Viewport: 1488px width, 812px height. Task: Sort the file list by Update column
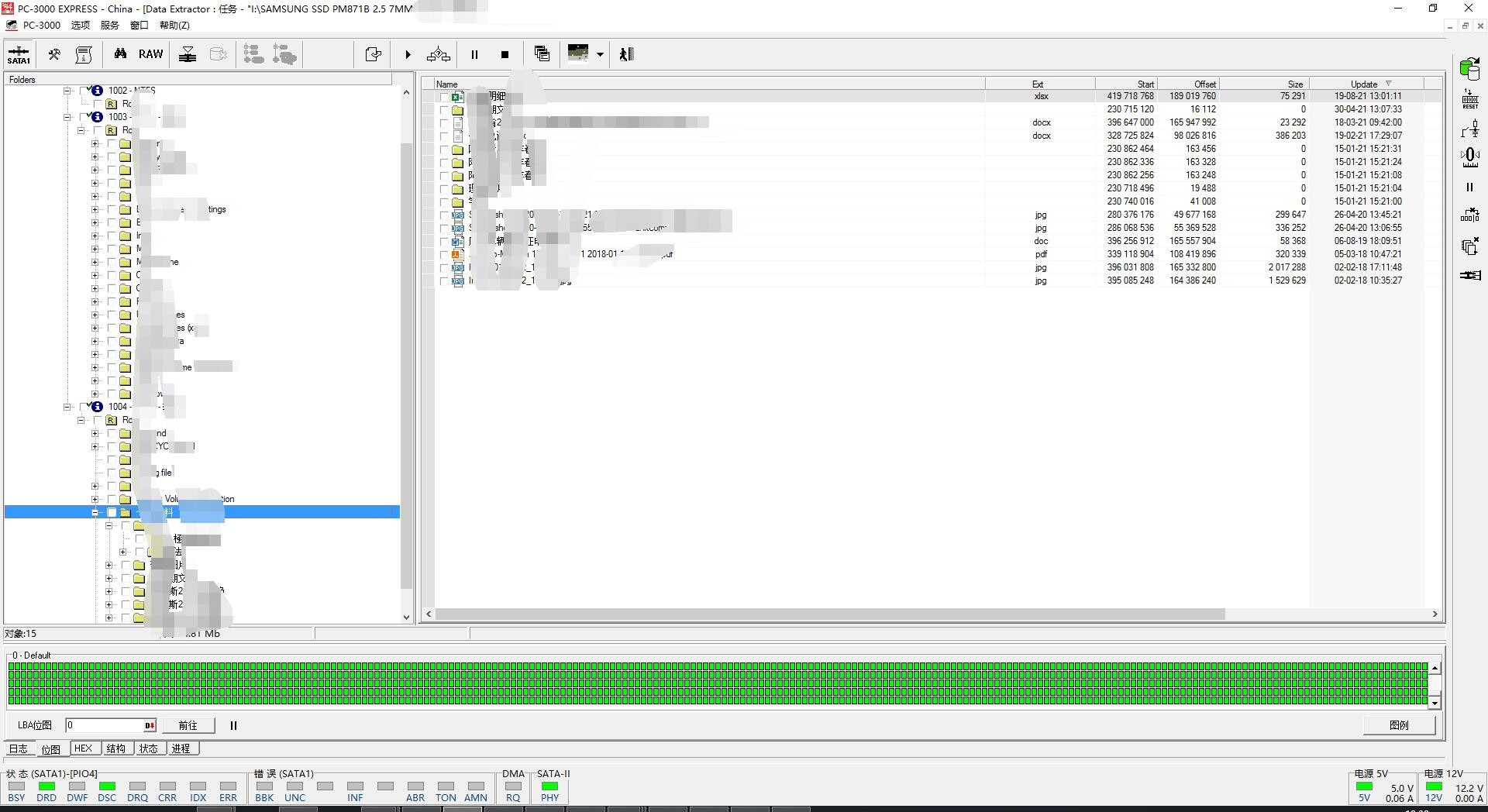click(1366, 84)
